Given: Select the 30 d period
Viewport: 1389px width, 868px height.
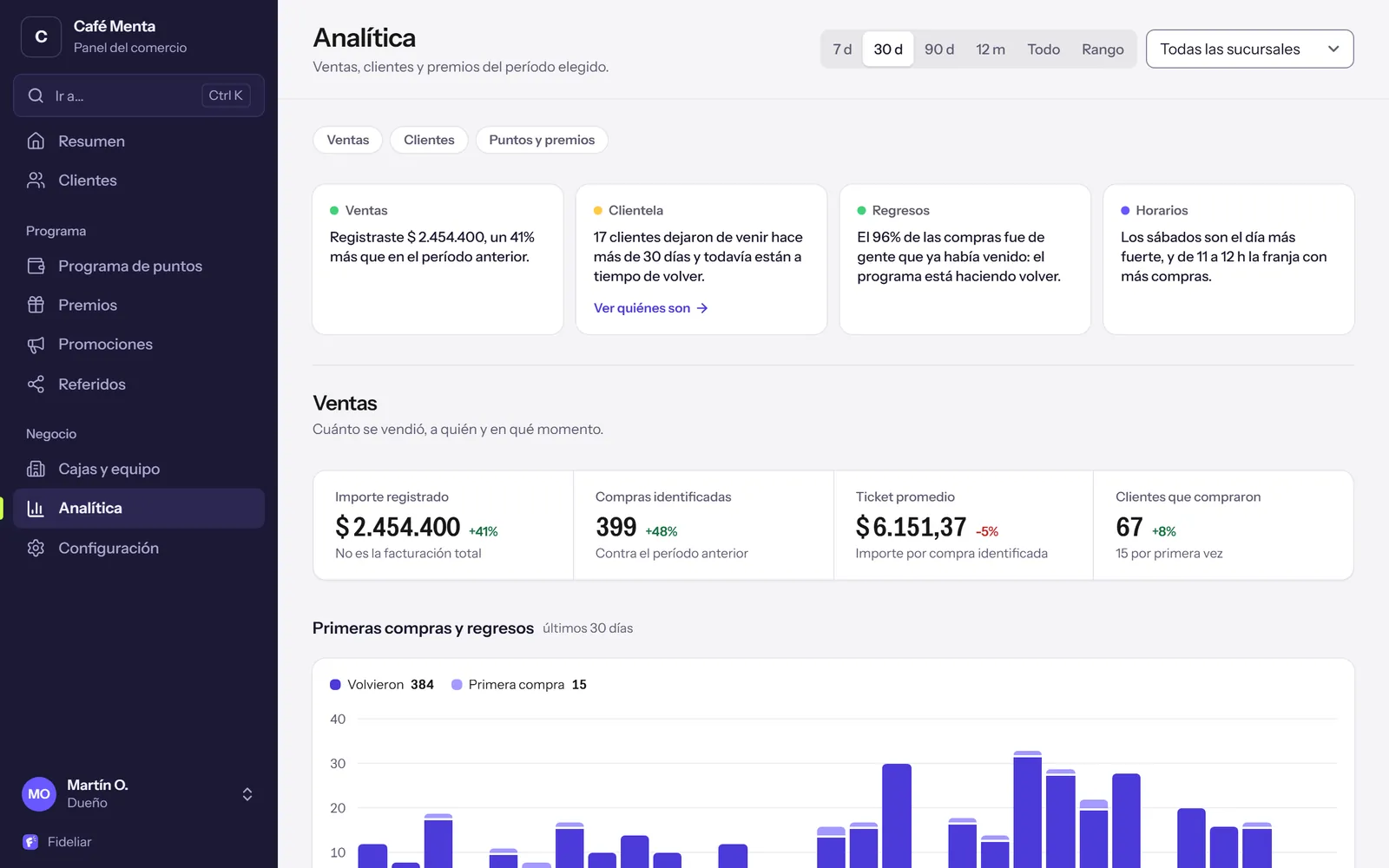Looking at the screenshot, I should tap(888, 49).
